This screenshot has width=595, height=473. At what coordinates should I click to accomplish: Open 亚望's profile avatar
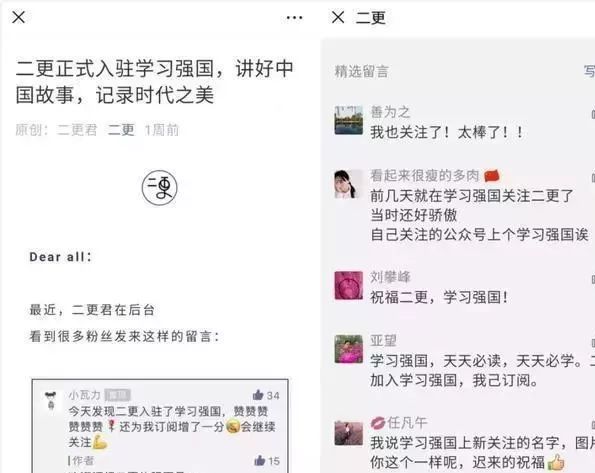coord(348,349)
